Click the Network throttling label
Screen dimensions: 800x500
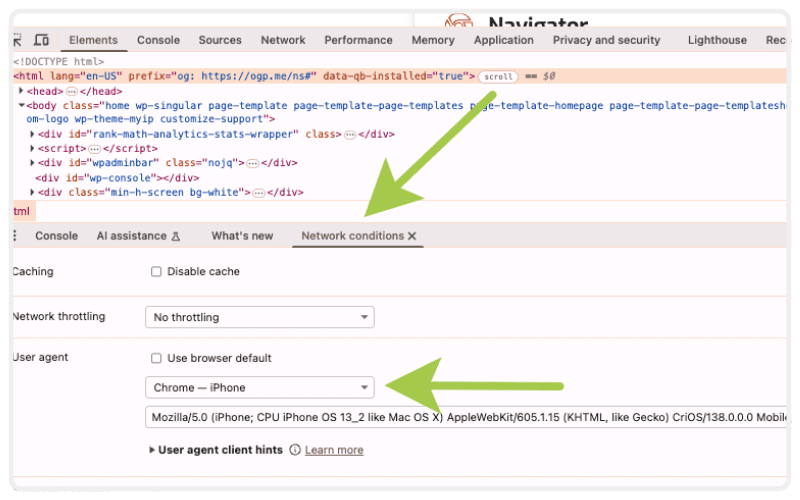59,316
